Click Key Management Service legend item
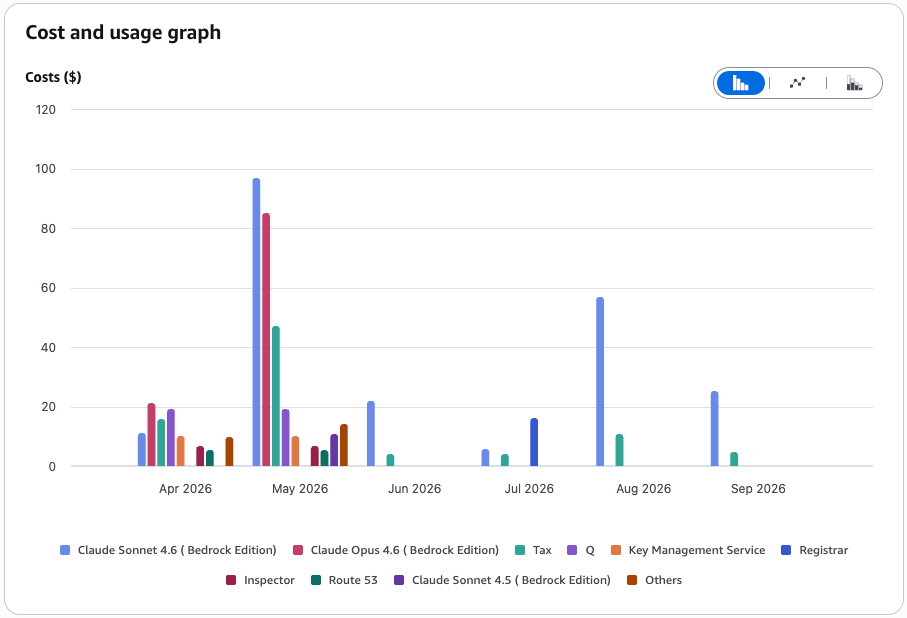 tap(688, 550)
